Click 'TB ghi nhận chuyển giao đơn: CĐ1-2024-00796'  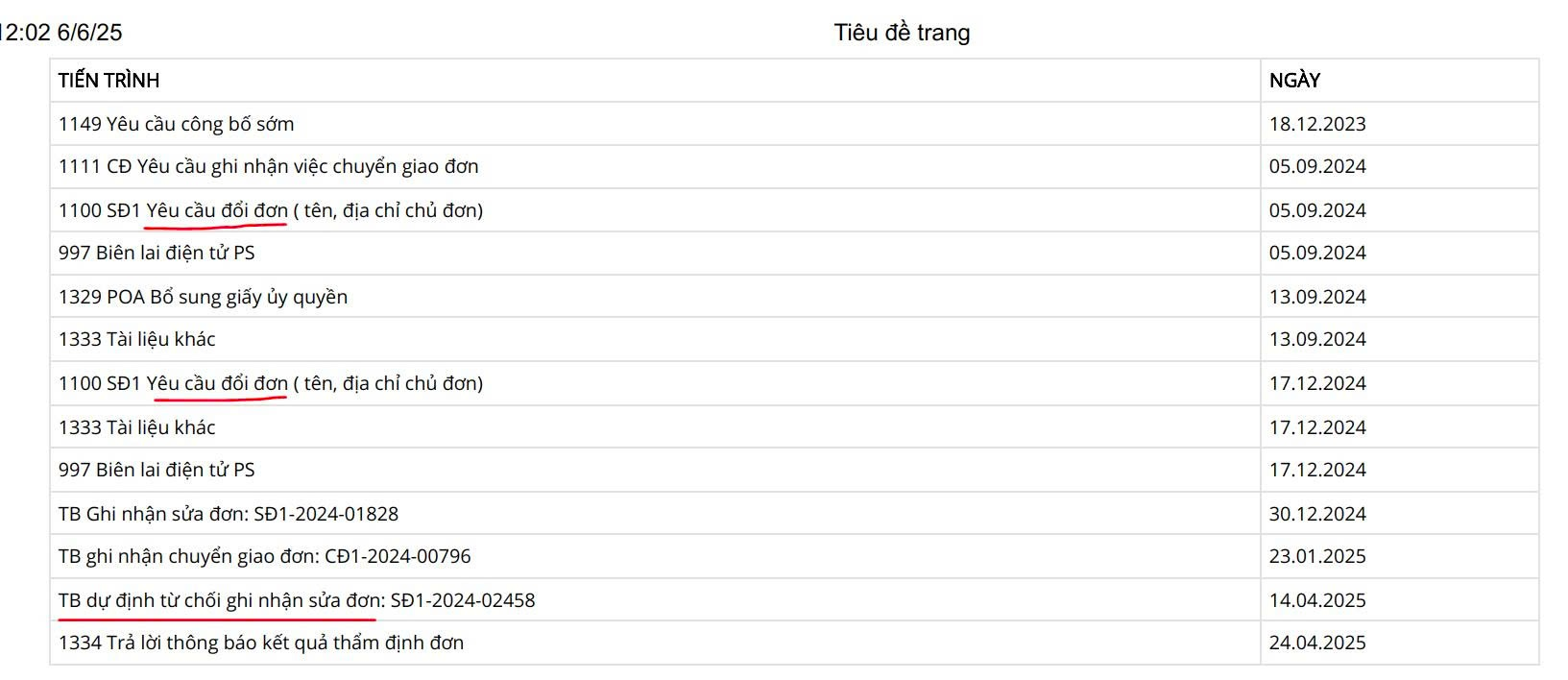coord(264,556)
